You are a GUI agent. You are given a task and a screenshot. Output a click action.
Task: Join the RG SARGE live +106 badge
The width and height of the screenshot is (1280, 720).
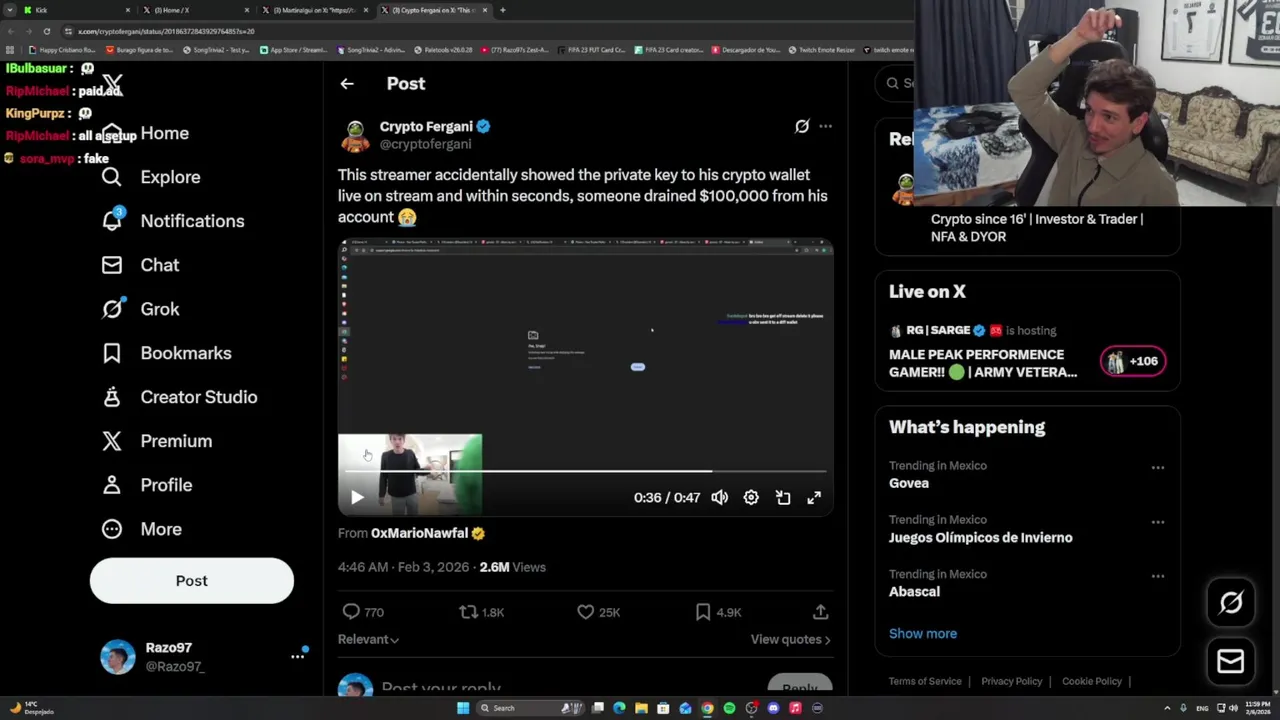pos(1132,361)
